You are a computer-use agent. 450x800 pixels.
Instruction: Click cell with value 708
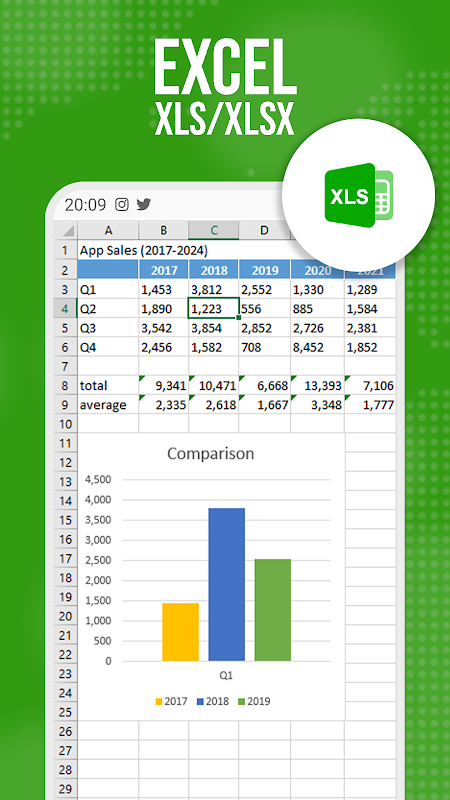(x=264, y=347)
